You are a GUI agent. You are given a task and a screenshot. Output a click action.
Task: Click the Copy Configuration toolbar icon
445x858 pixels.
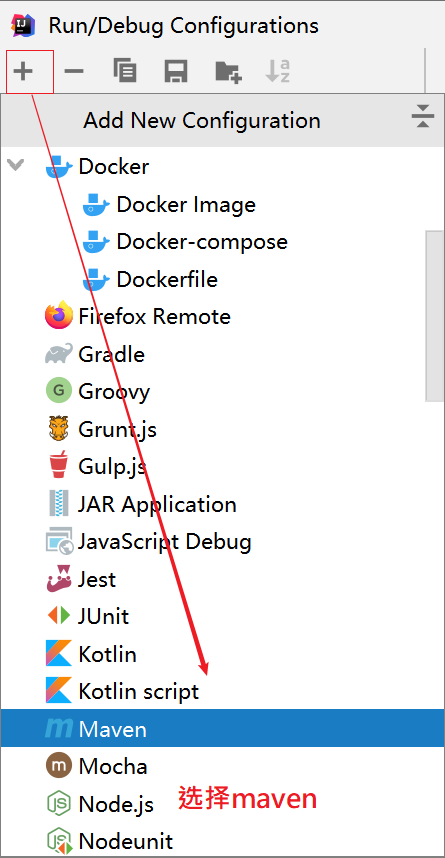point(125,71)
